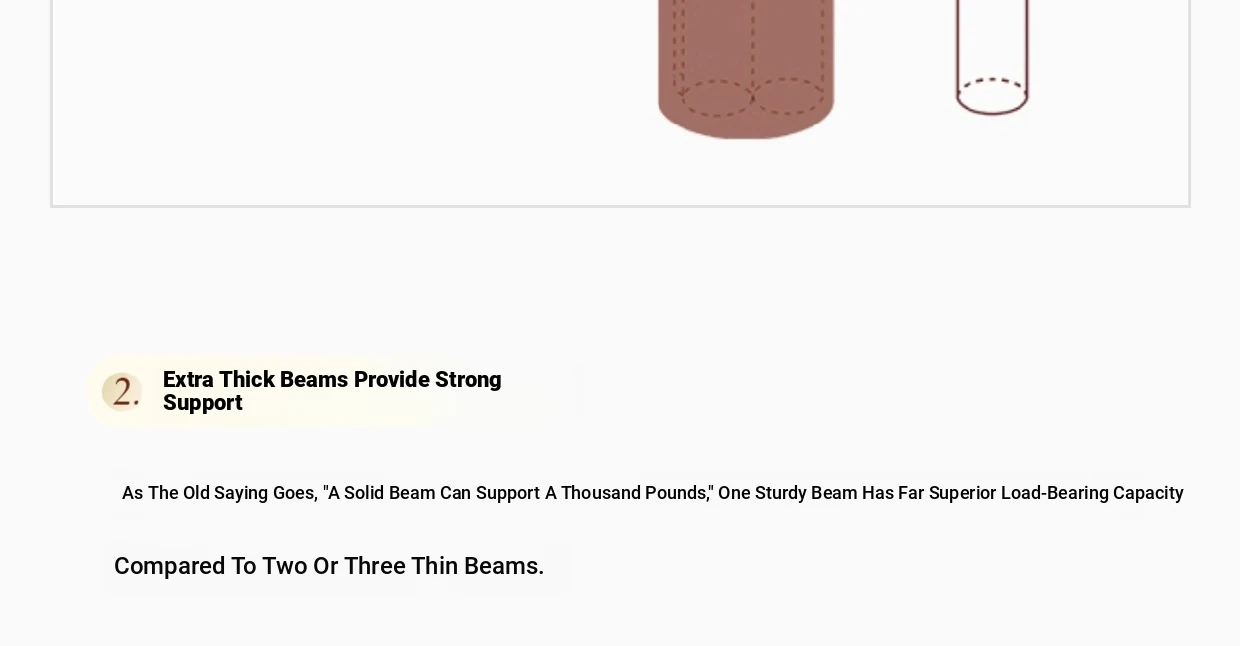Click the right dashed ellipse inside thick beam
Viewport: 1240px width, 646px height.
[789, 96]
